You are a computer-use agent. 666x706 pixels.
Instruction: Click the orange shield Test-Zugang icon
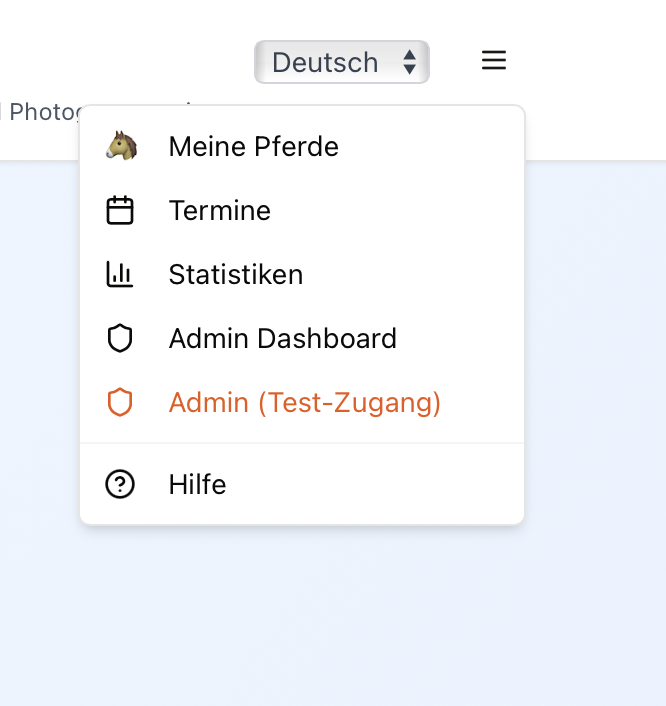(120, 403)
